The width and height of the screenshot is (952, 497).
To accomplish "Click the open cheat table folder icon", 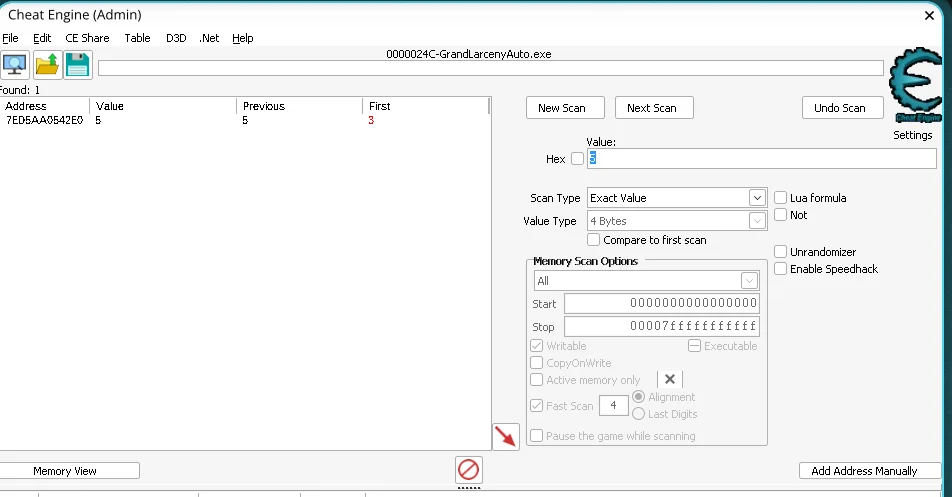I will [x=47, y=65].
